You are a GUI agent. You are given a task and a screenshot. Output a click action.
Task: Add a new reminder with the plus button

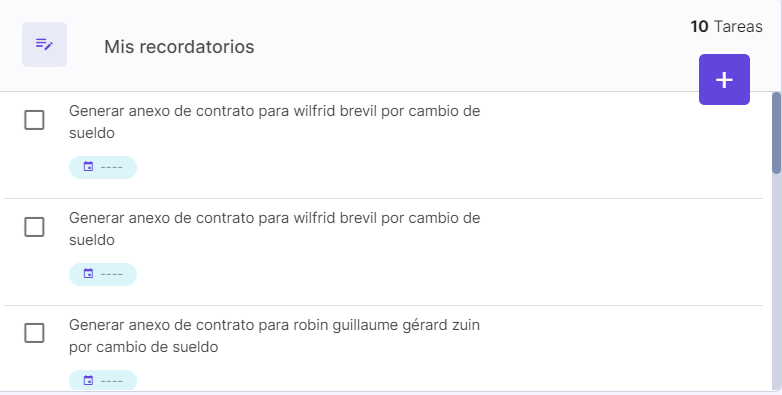click(x=724, y=80)
